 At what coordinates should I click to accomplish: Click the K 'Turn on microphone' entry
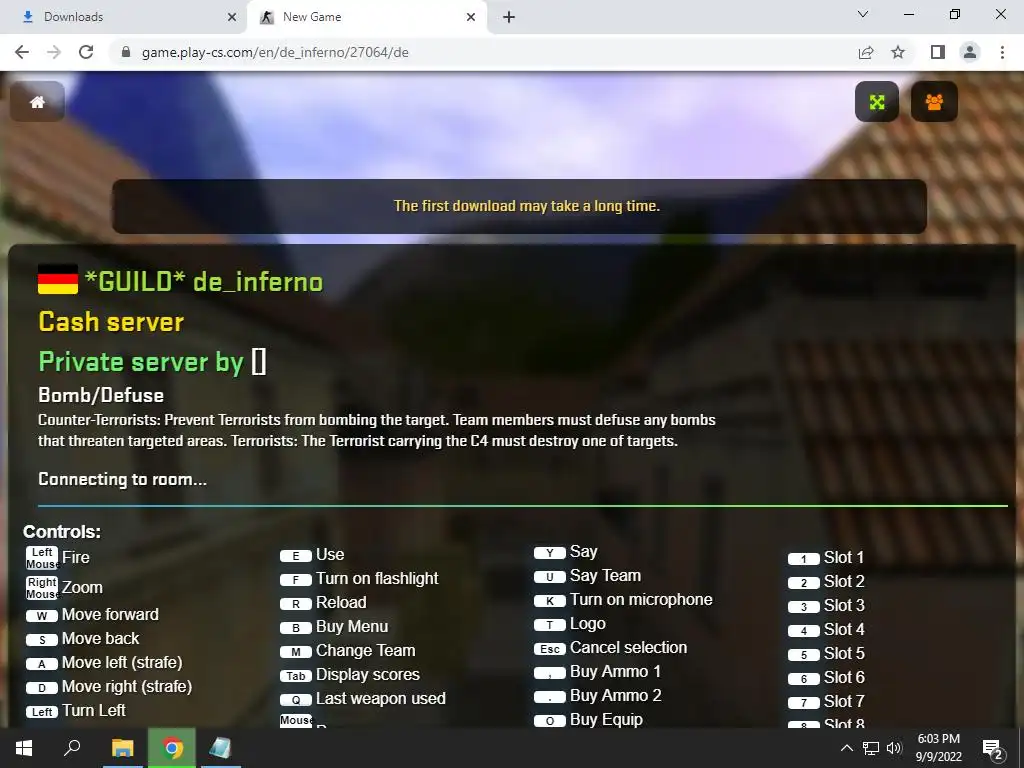[623, 600]
